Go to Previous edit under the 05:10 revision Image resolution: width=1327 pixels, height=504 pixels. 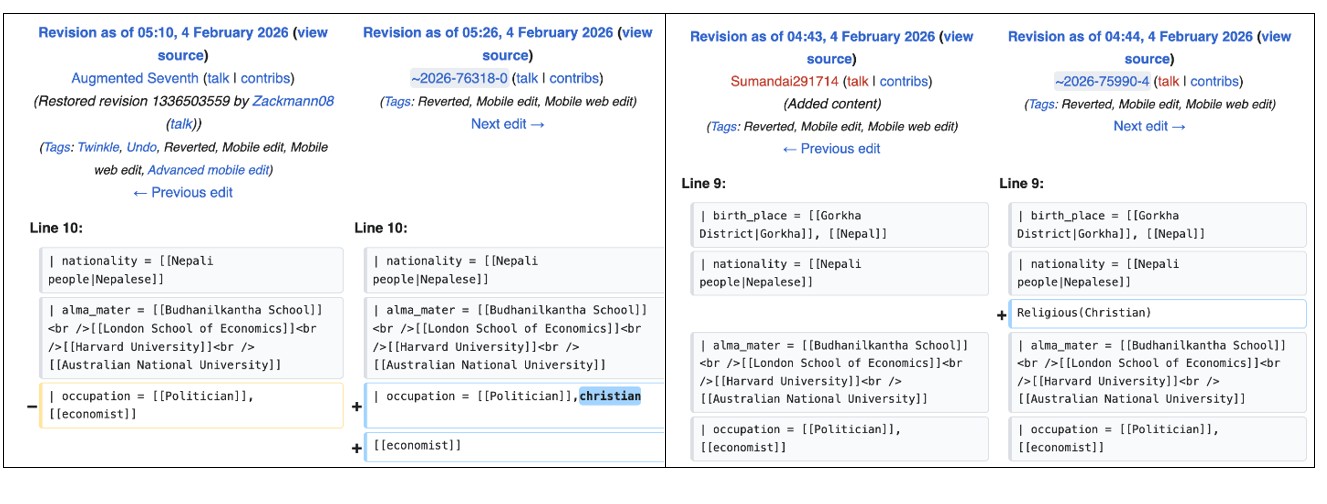pyautogui.click(x=183, y=193)
